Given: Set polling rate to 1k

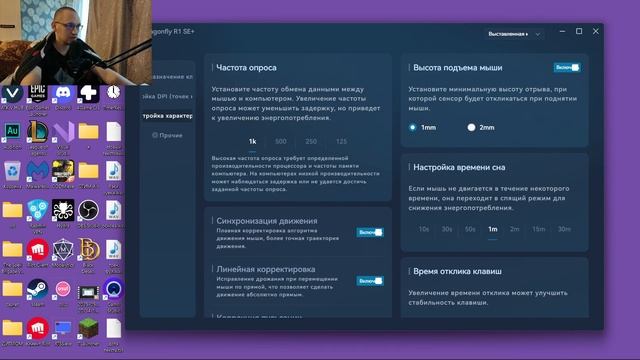Looking at the screenshot, I should tap(252, 141).
